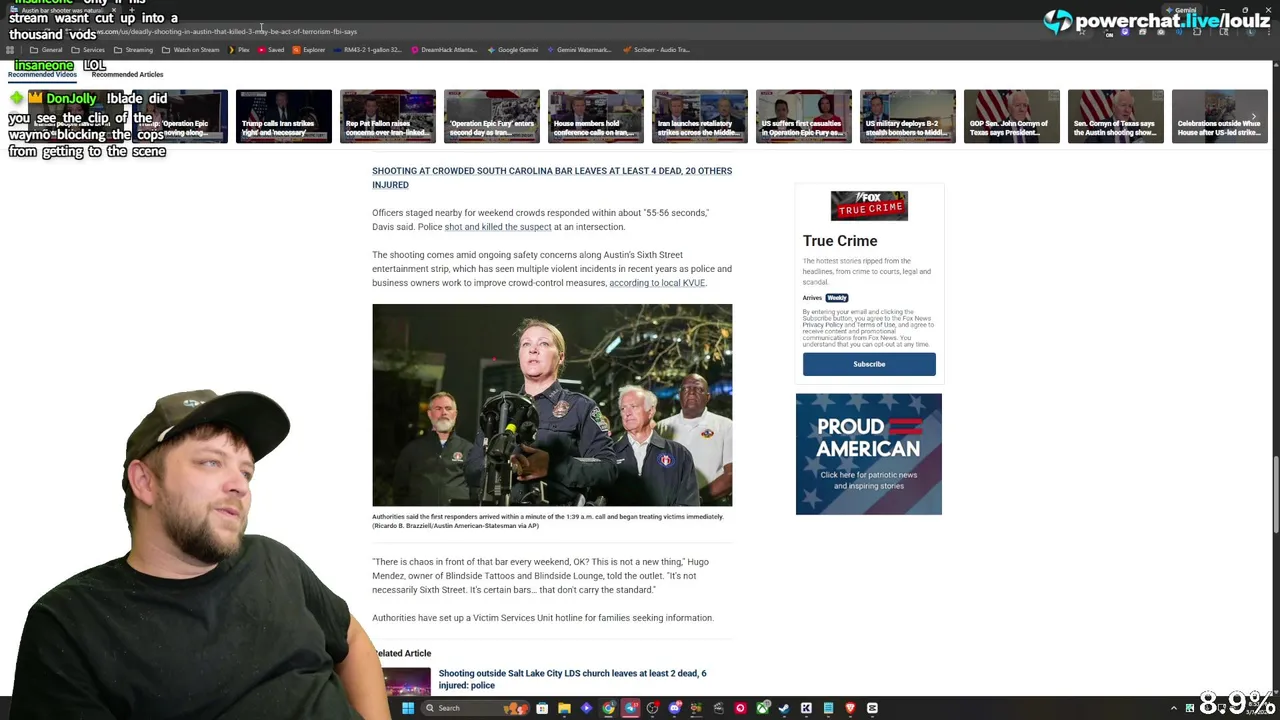
Task: Open 'US suffers first casualties' video thumbnail
Action: click(804, 116)
